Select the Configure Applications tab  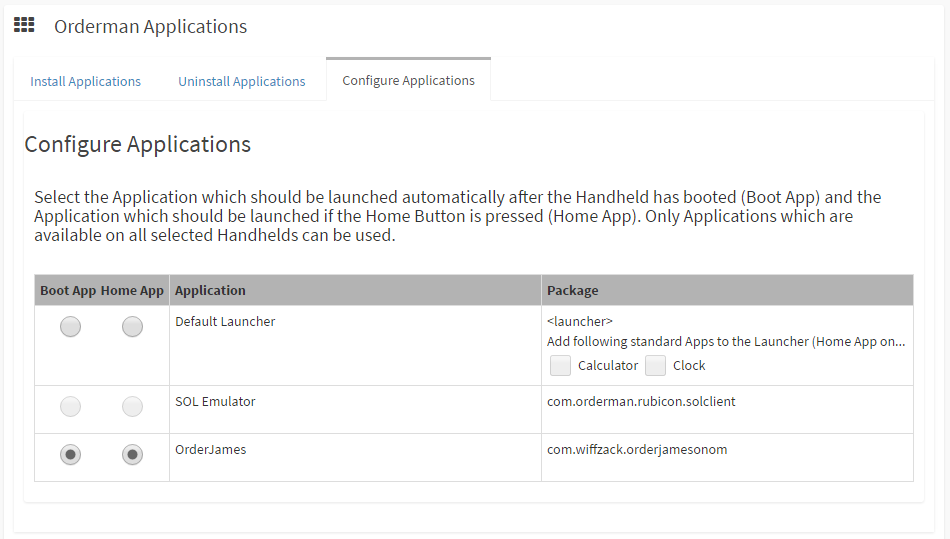tap(408, 80)
